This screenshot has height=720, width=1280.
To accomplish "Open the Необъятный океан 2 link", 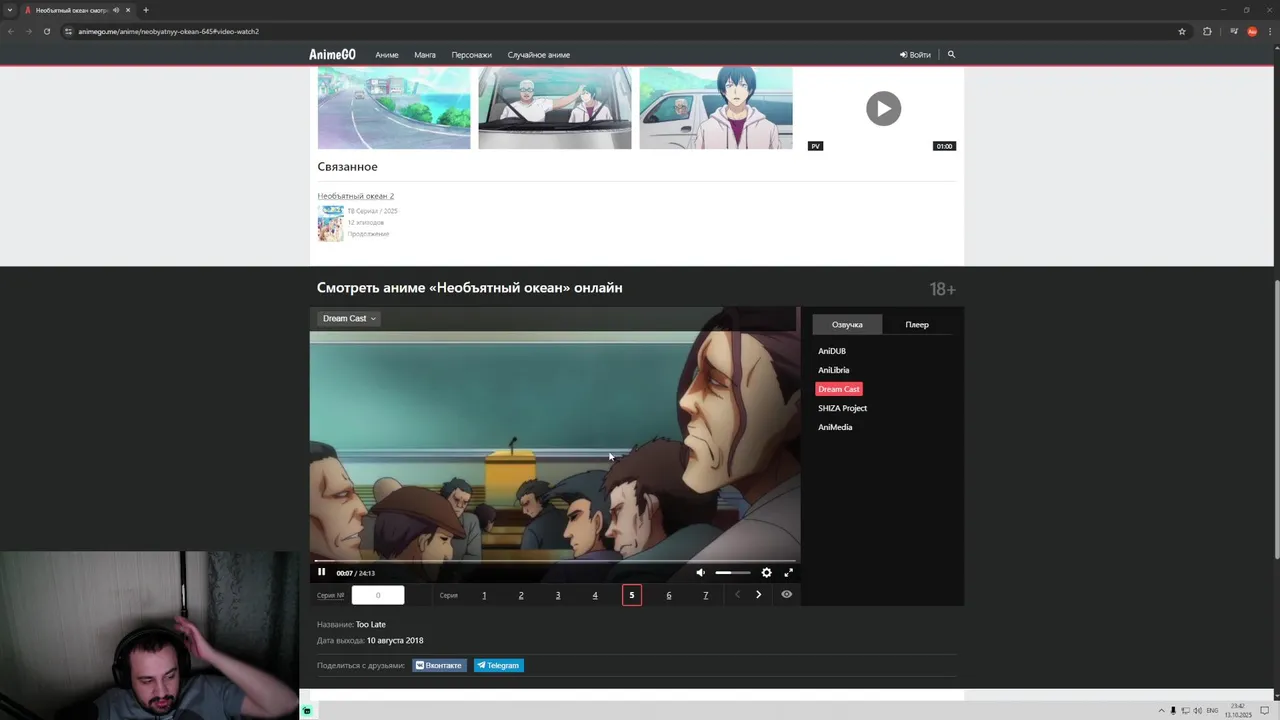I will [x=356, y=196].
